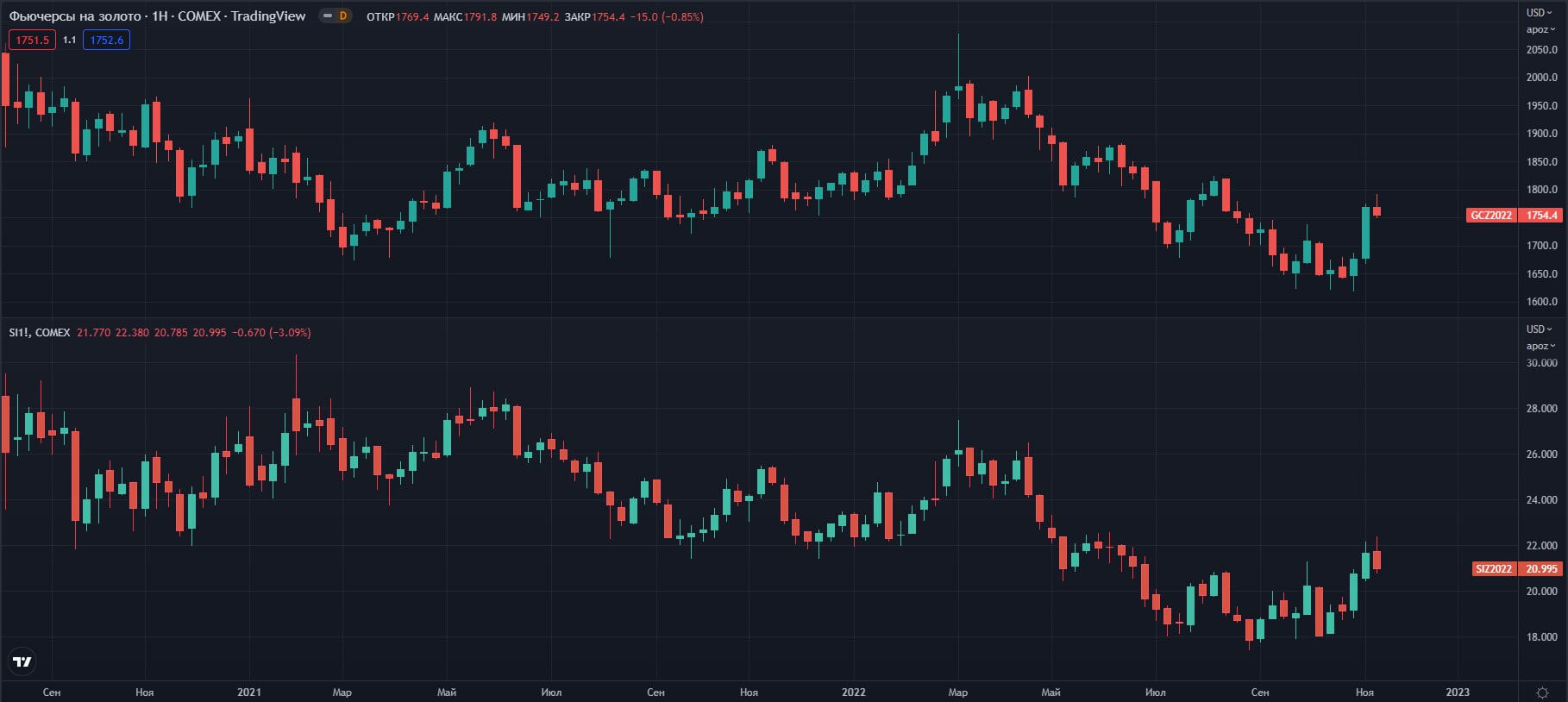Click the Июл time label before 2022

coord(551,693)
